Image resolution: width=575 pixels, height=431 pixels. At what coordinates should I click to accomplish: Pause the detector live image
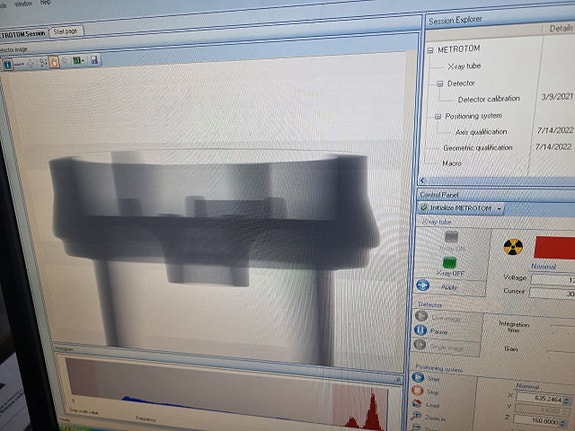421,330
